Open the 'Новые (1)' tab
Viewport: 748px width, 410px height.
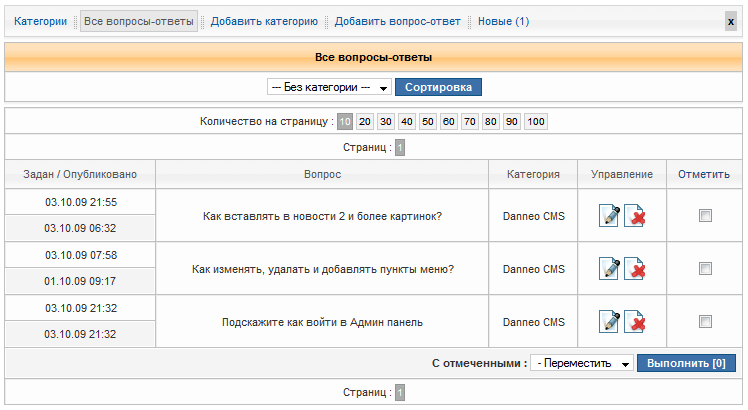pos(504,21)
